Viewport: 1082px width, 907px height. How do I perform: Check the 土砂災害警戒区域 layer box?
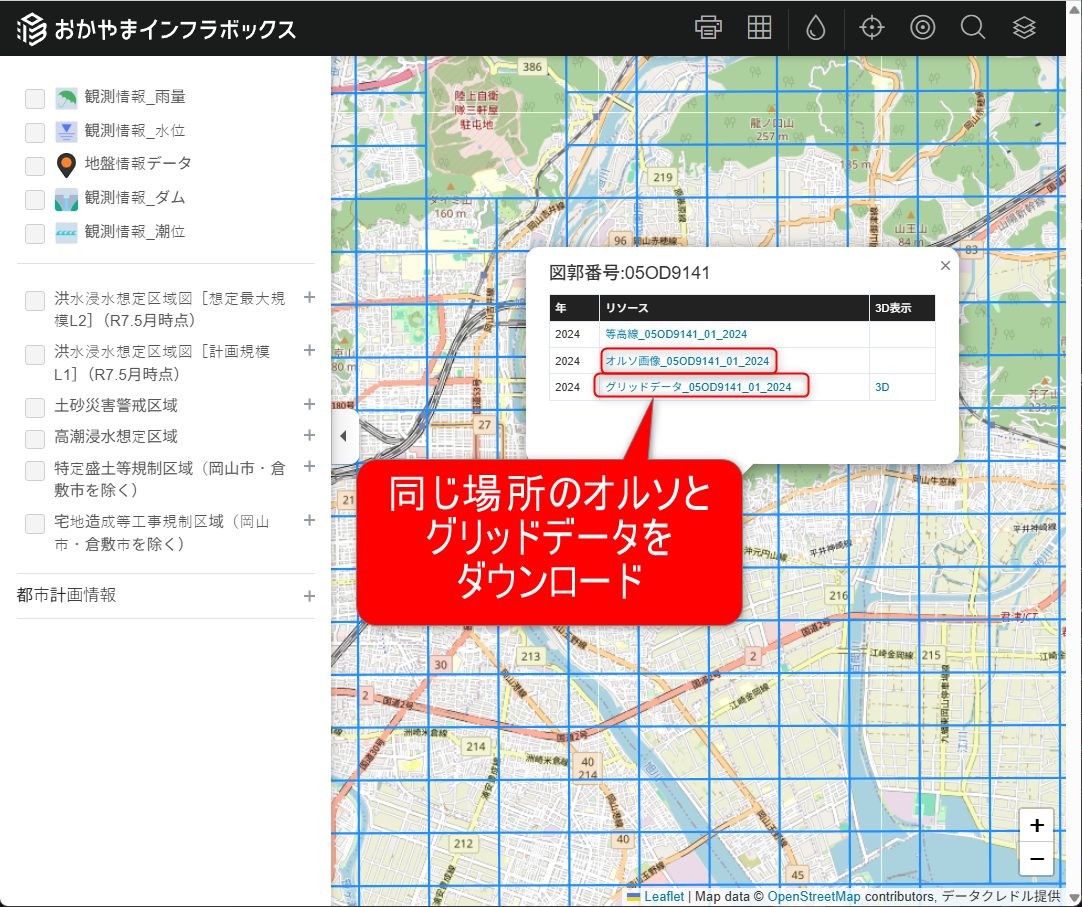35,407
